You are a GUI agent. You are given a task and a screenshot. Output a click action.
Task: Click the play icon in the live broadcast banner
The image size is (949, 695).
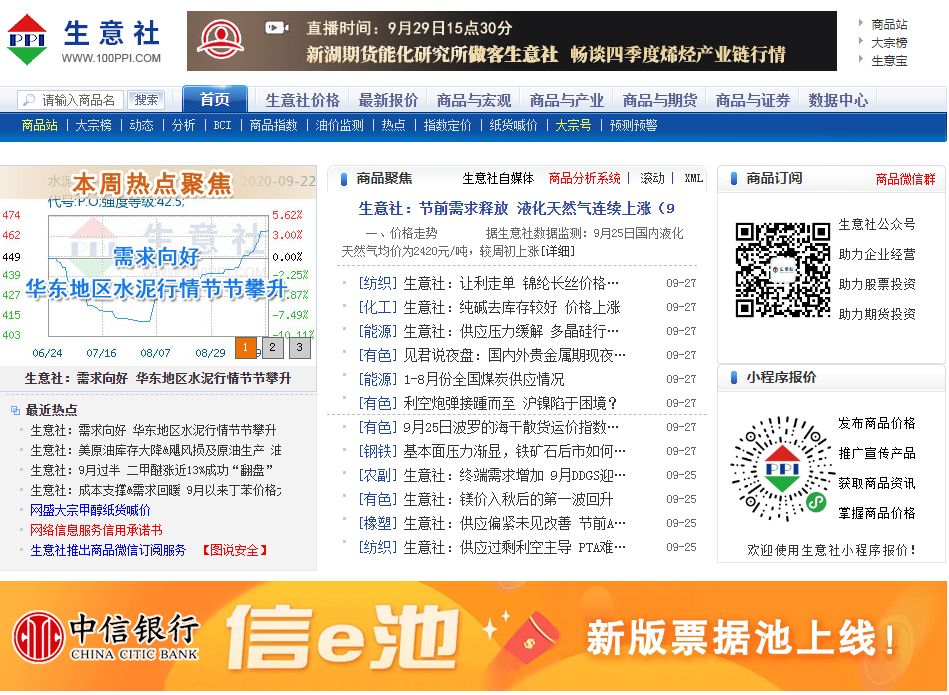(275, 27)
